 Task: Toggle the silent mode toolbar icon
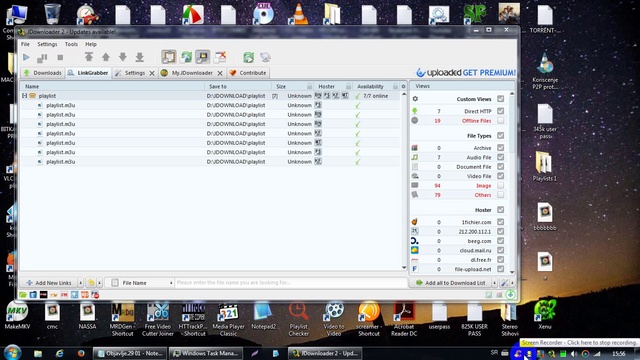[220, 57]
